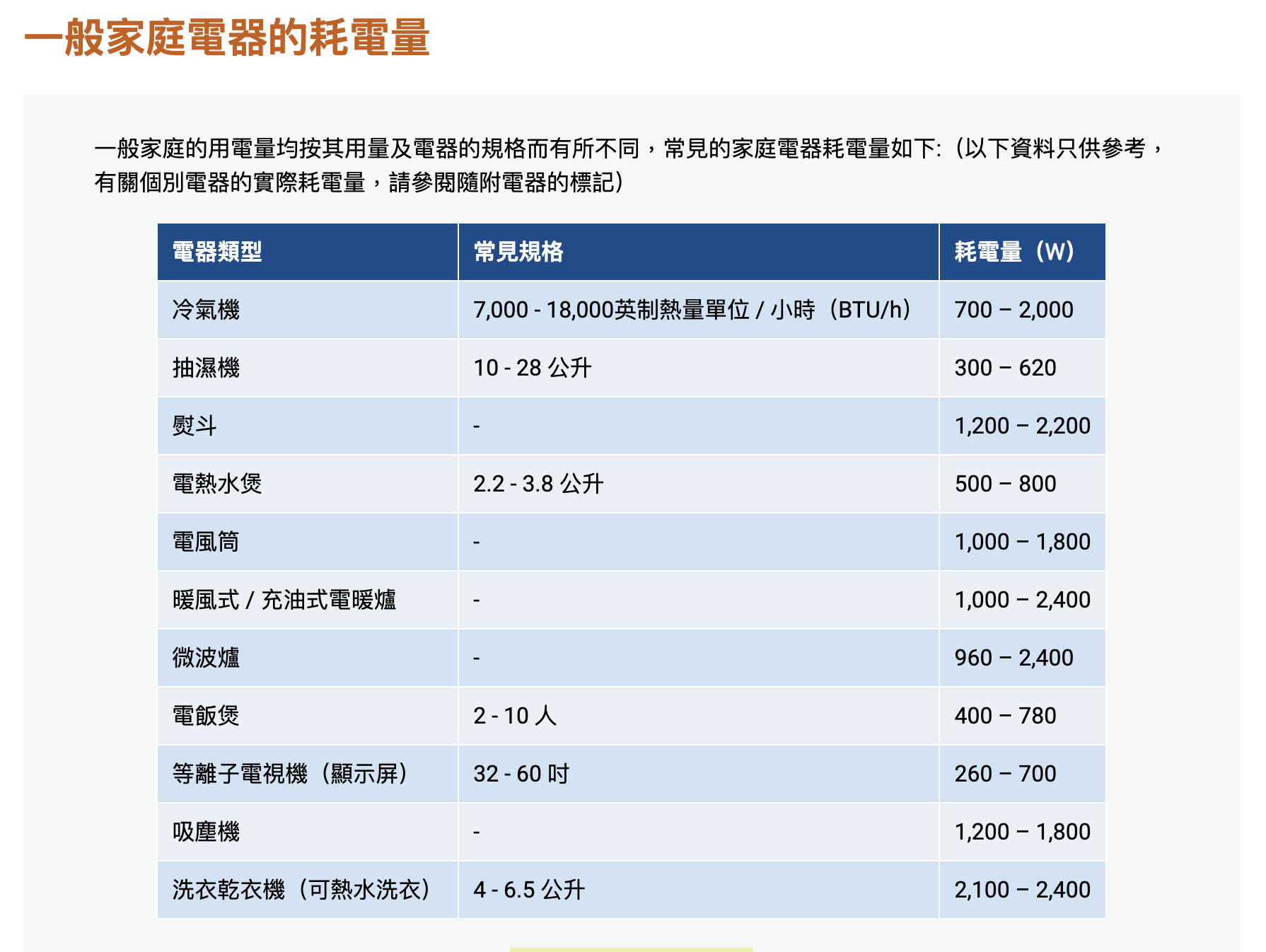This screenshot has height=952, width=1266.
Task: Click the 電器類型 column header
Action: (x=217, y=252)
